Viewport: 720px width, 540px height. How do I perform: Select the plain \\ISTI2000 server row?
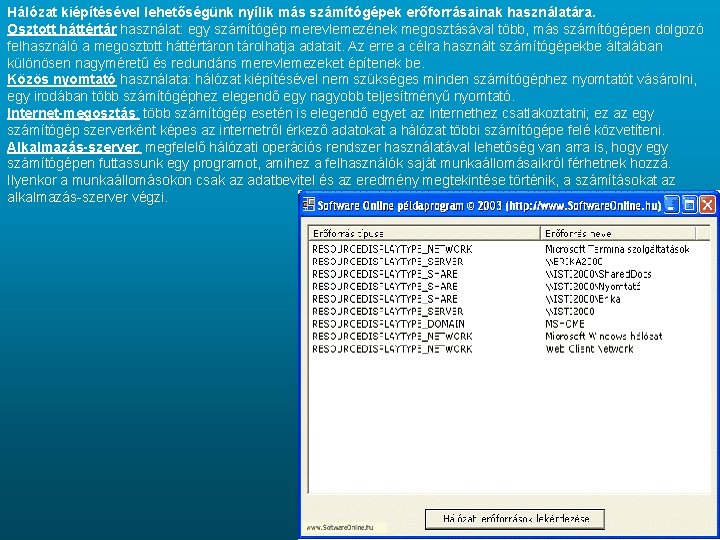click(x=509, y=311)
